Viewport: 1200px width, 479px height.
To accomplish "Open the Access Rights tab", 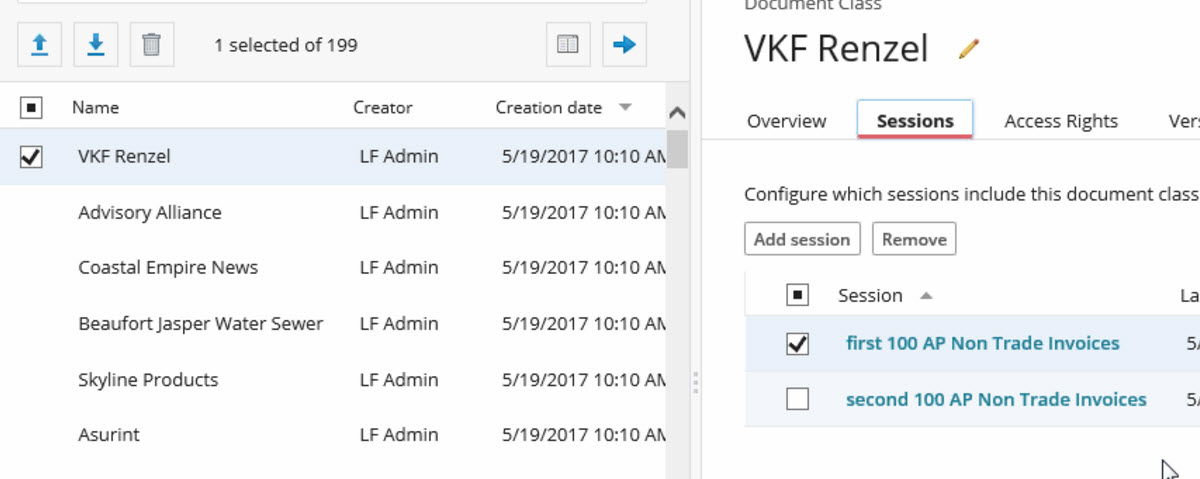I will pos(1060,121).
